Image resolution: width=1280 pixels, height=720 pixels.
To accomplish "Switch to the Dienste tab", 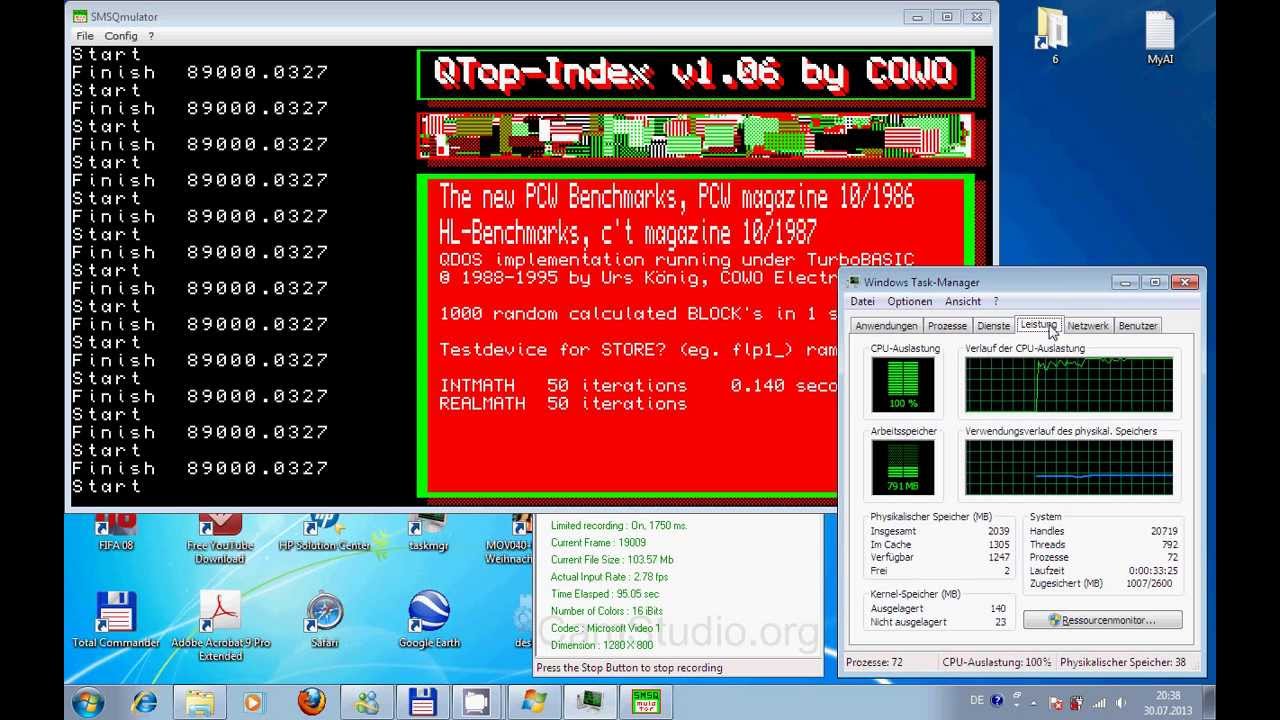I will tap(994, 326).
